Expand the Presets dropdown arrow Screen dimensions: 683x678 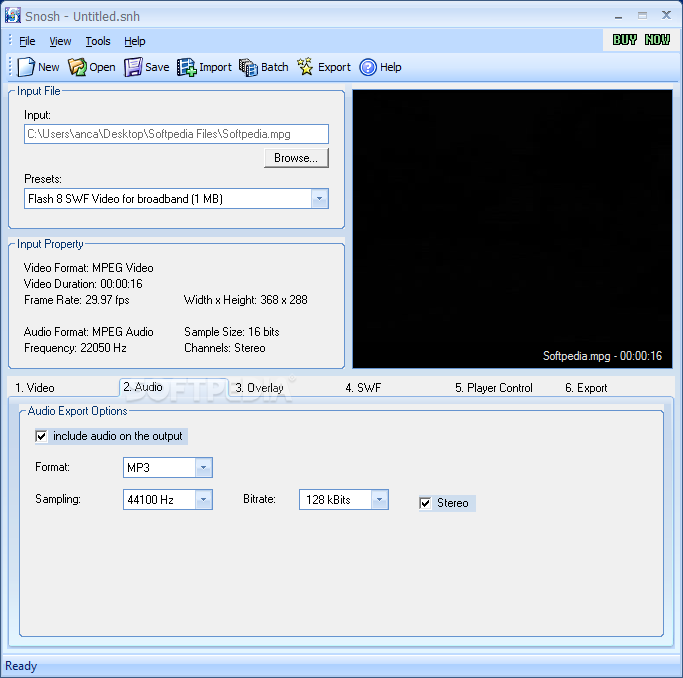click(x=320, y=199)
